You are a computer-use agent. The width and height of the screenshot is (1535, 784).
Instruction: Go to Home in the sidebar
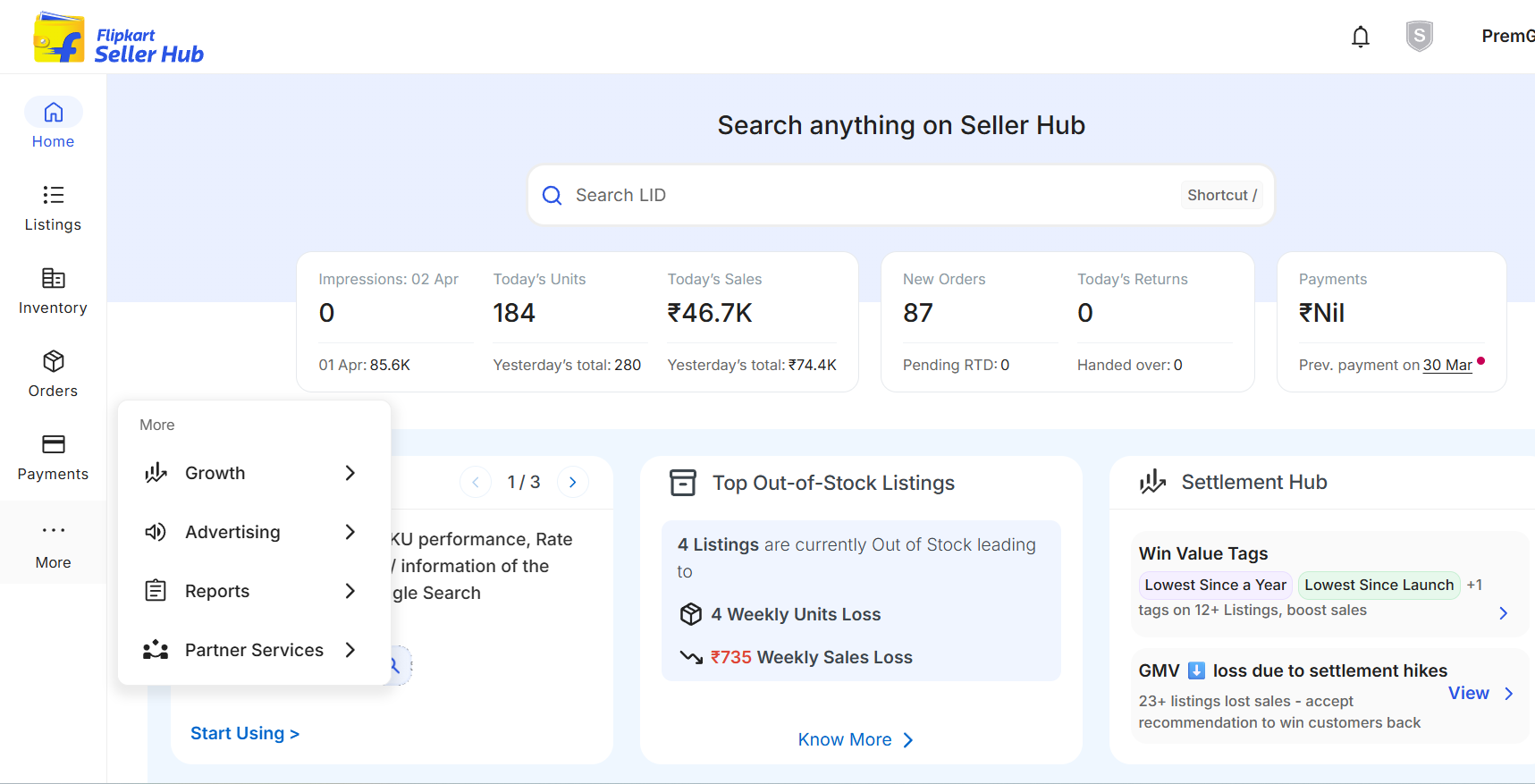pyautogui.click(x=53, y=124)
